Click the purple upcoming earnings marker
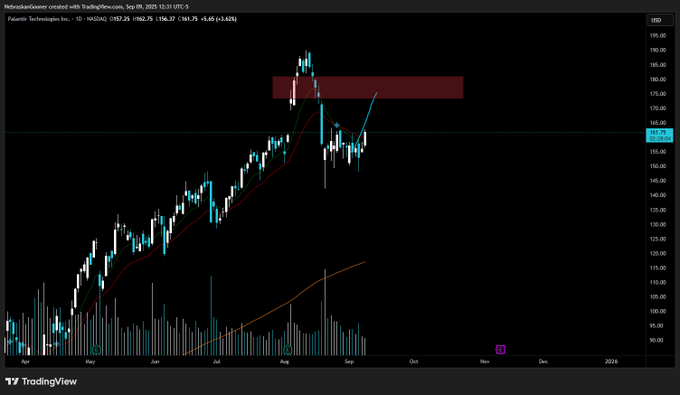680x395 pixels. 500,349
